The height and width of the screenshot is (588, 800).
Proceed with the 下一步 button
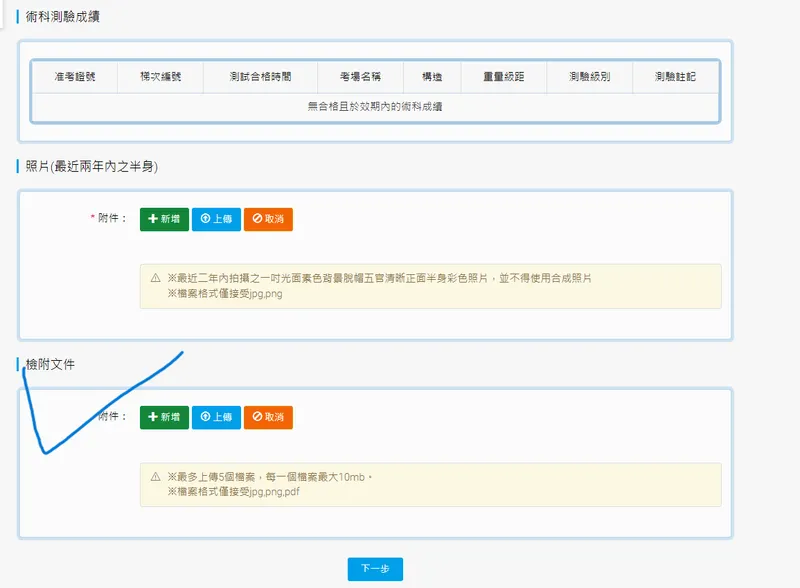pos(375,569)
